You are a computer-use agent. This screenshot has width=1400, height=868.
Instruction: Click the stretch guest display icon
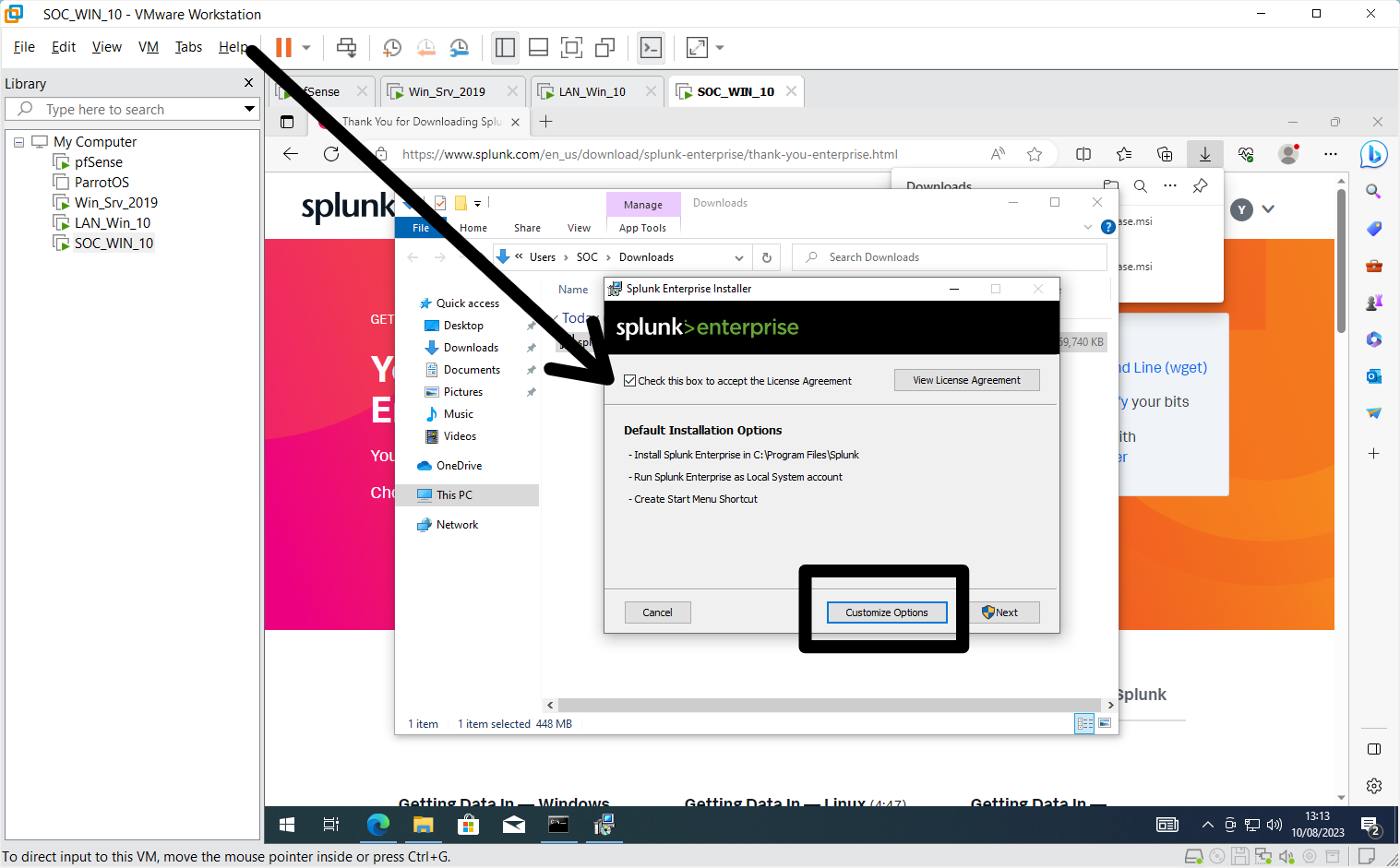click(x=697, y=47)
